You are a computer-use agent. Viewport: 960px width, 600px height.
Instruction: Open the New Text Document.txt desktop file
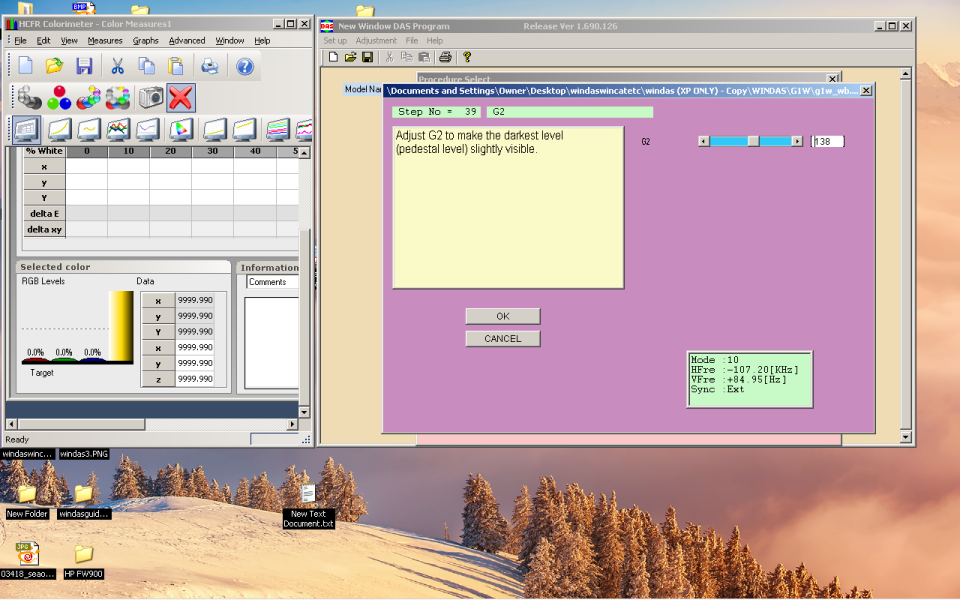(x=308, y=495)
